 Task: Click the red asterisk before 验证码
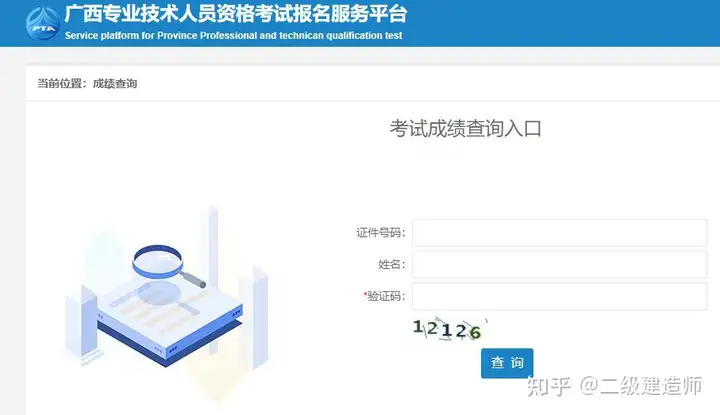click(x=365, y=294)
